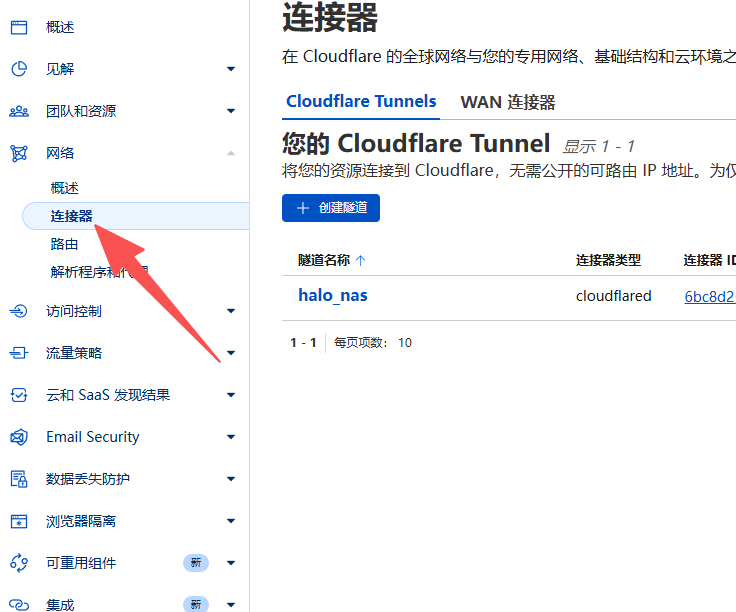
Task: Expand the 见解 menu arrow
Action: [x=231, y=69]
